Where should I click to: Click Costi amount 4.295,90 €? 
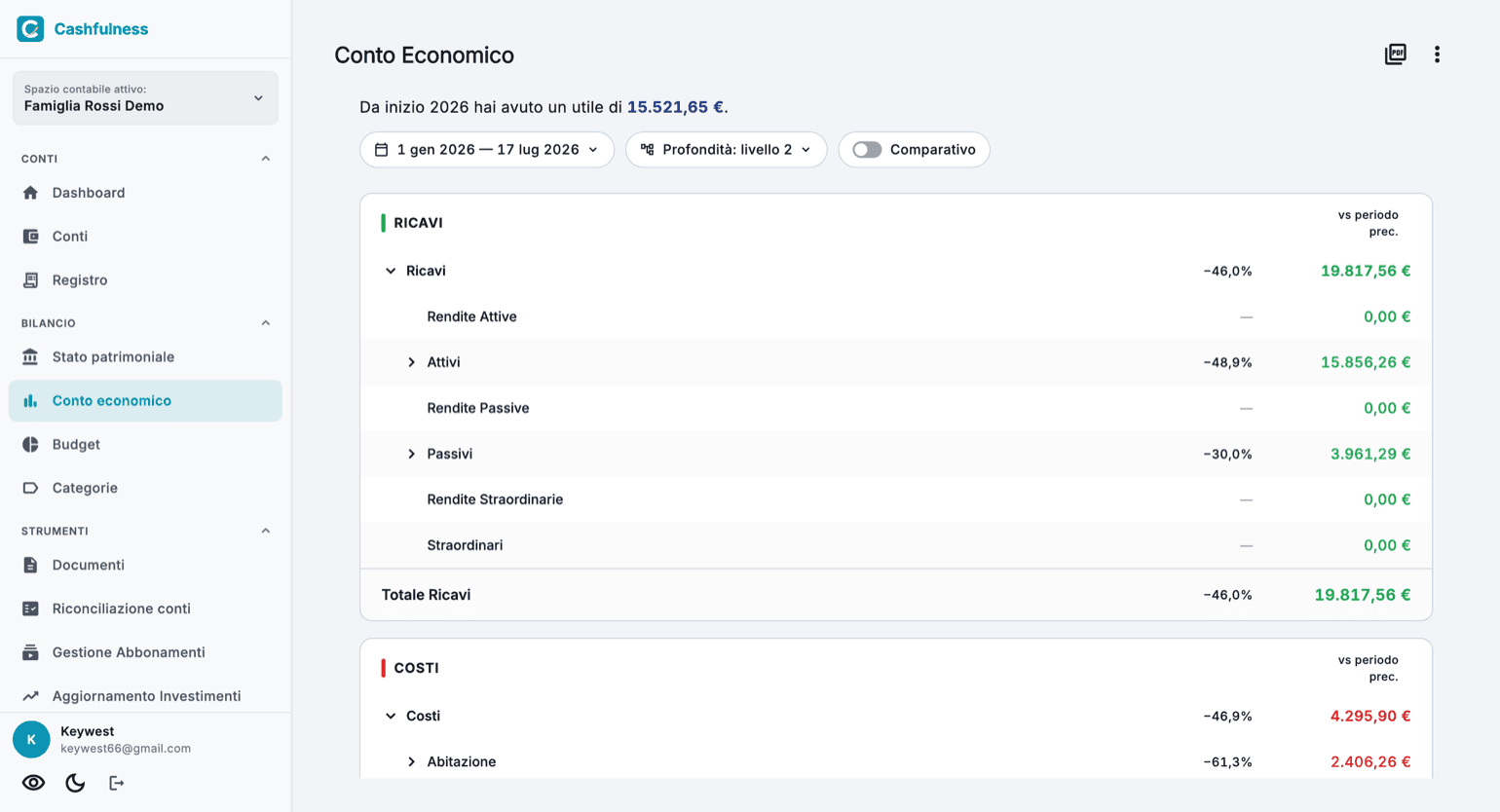1370,716
